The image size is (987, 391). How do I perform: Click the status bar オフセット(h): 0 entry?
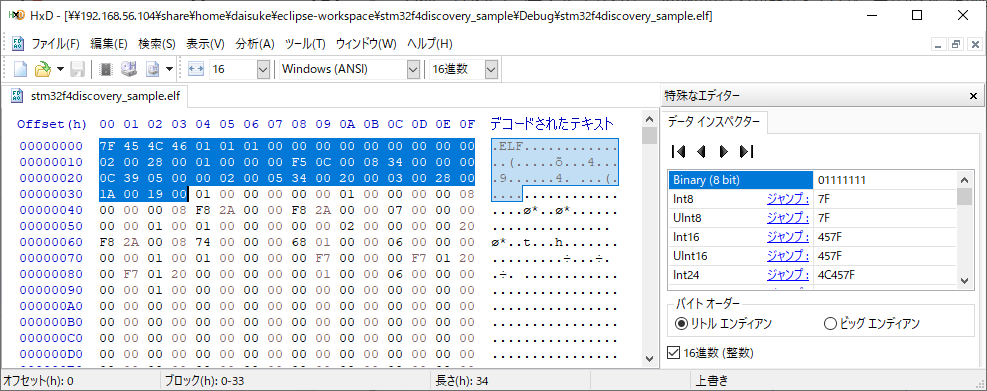[x=39, y=381]
